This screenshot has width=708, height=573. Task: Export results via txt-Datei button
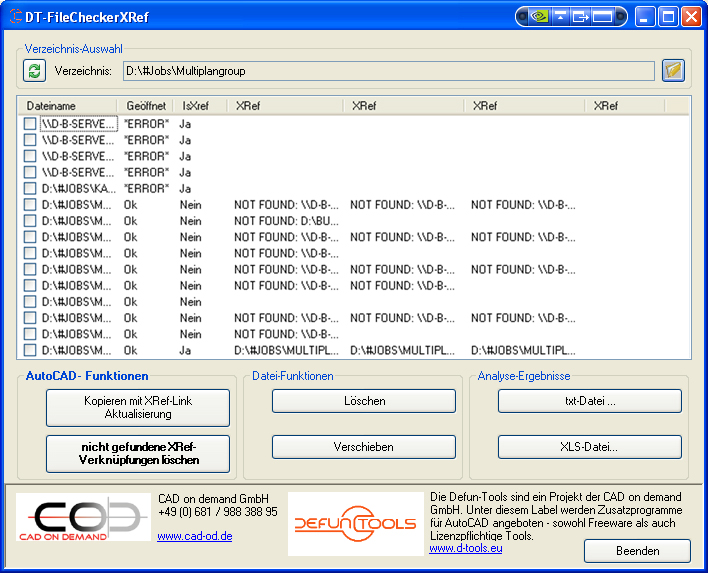click(x=590, y=401)
